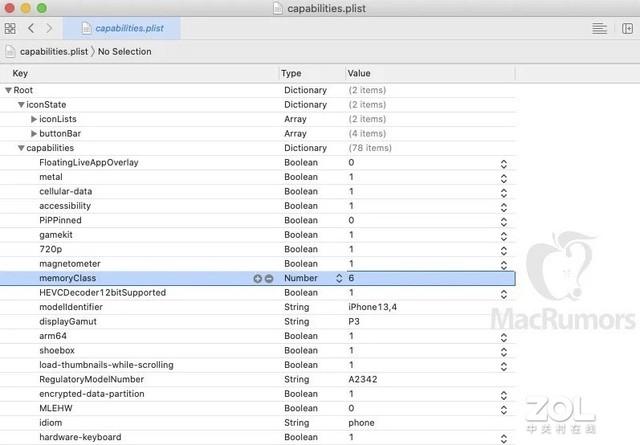Toggle the FloatingLiveAppOverlay Boolean stepper

[504, 164]
